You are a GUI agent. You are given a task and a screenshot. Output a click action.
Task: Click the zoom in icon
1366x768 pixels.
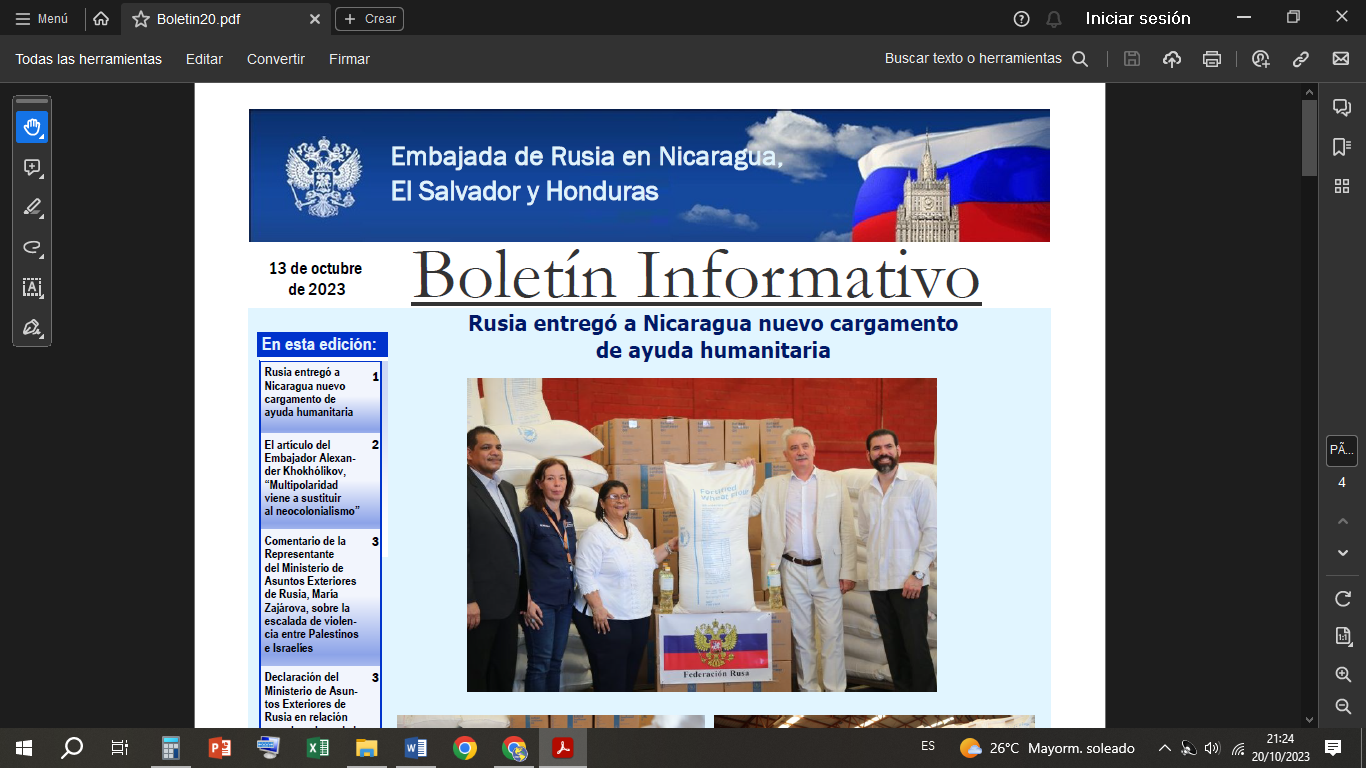[x=1343, y=675]
